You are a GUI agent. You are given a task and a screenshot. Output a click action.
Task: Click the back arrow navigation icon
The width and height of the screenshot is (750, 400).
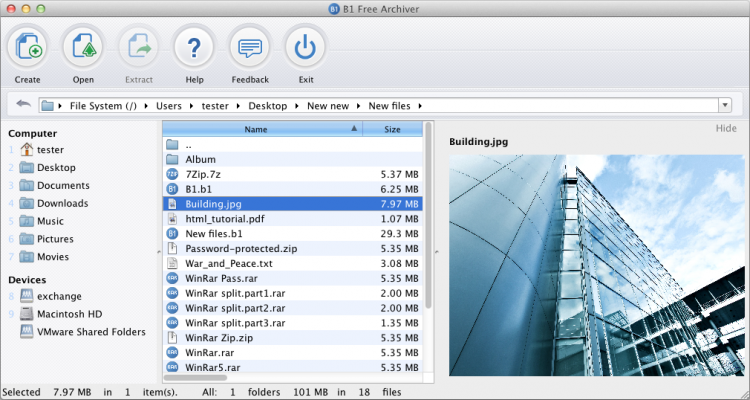23,105
